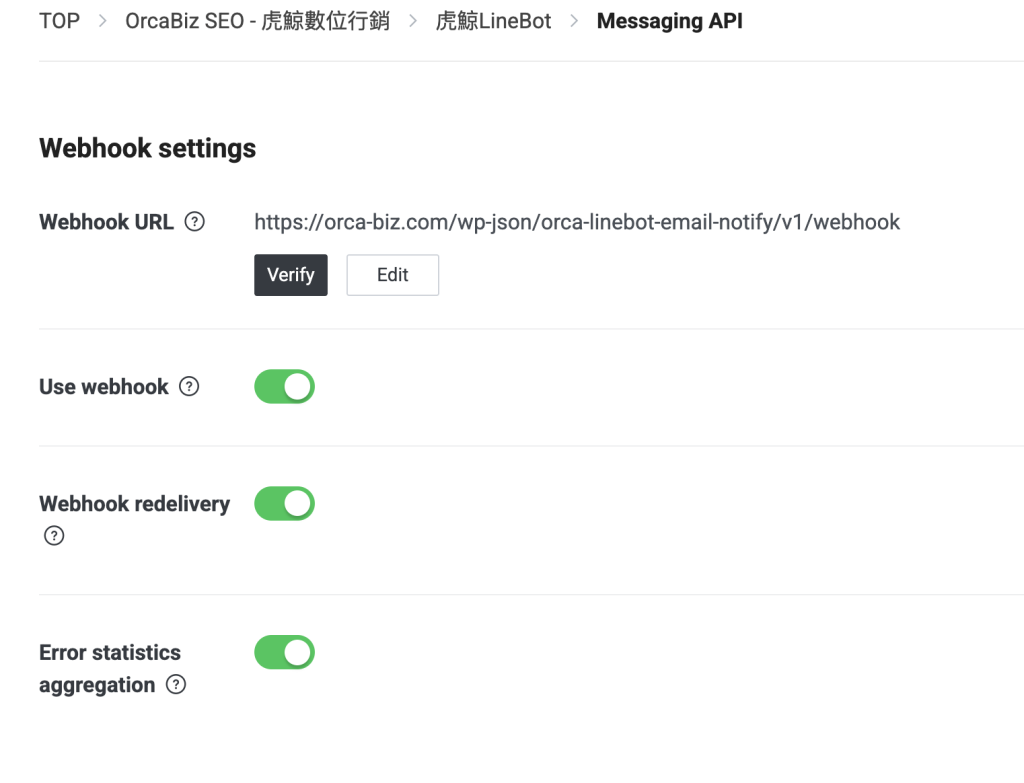This screenshot has width=1024, height=783.
Task: Open the OrcaBiz SEO - 虎鯨數位行銷 breadcrumb
Action: click(x=257, y=21)
